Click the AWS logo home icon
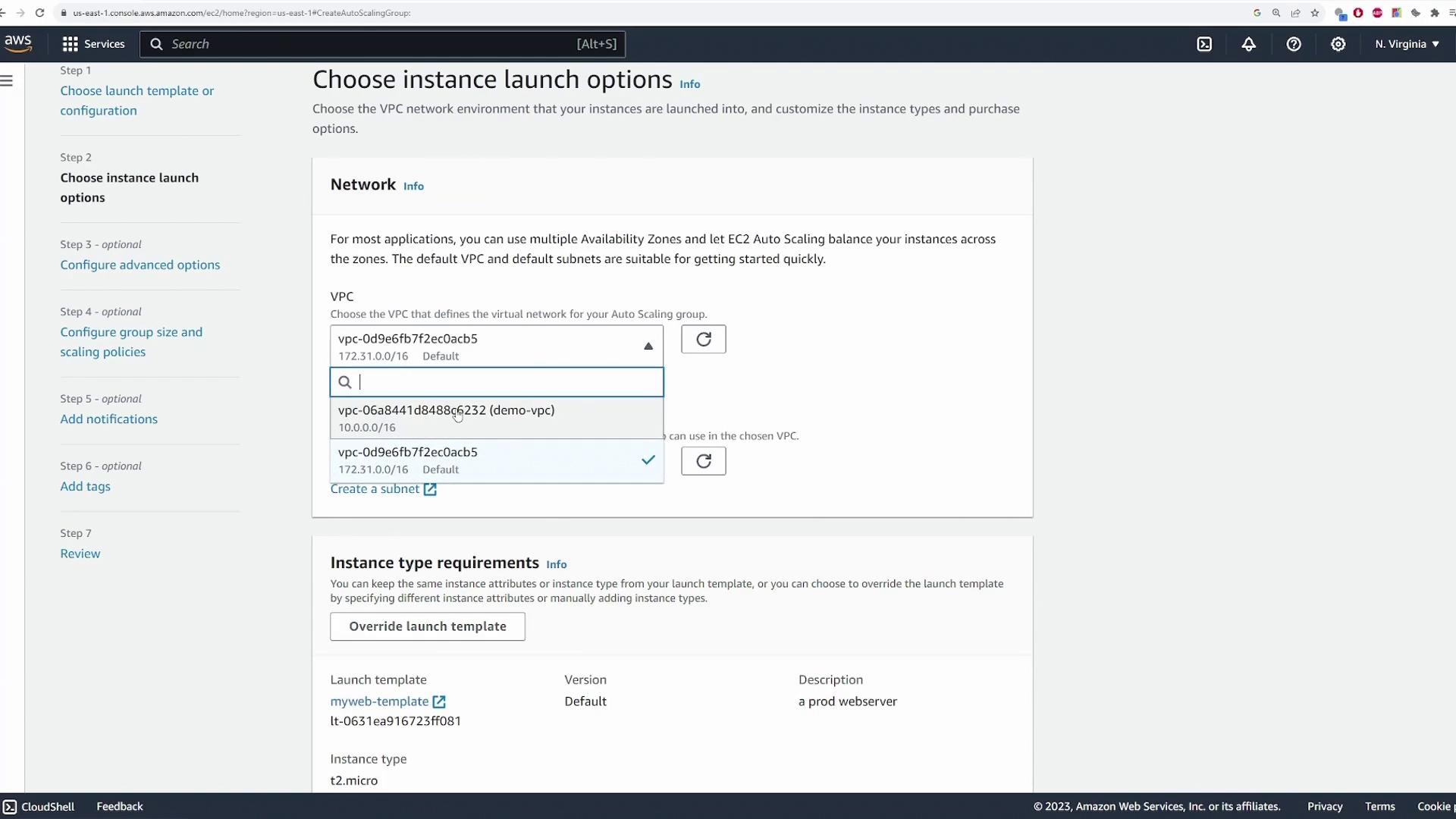Viewport: 1456px width, 819px height. coord(18,44)
